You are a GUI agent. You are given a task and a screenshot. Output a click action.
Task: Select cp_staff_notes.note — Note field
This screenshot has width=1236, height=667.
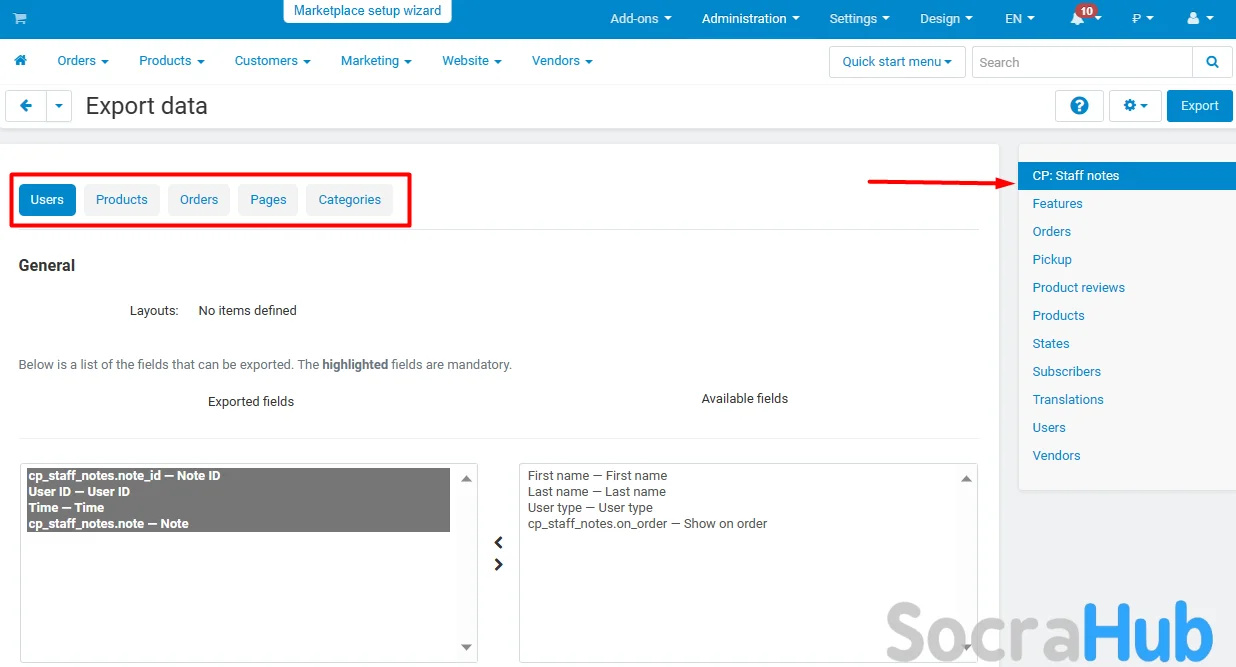pos(238,524)
